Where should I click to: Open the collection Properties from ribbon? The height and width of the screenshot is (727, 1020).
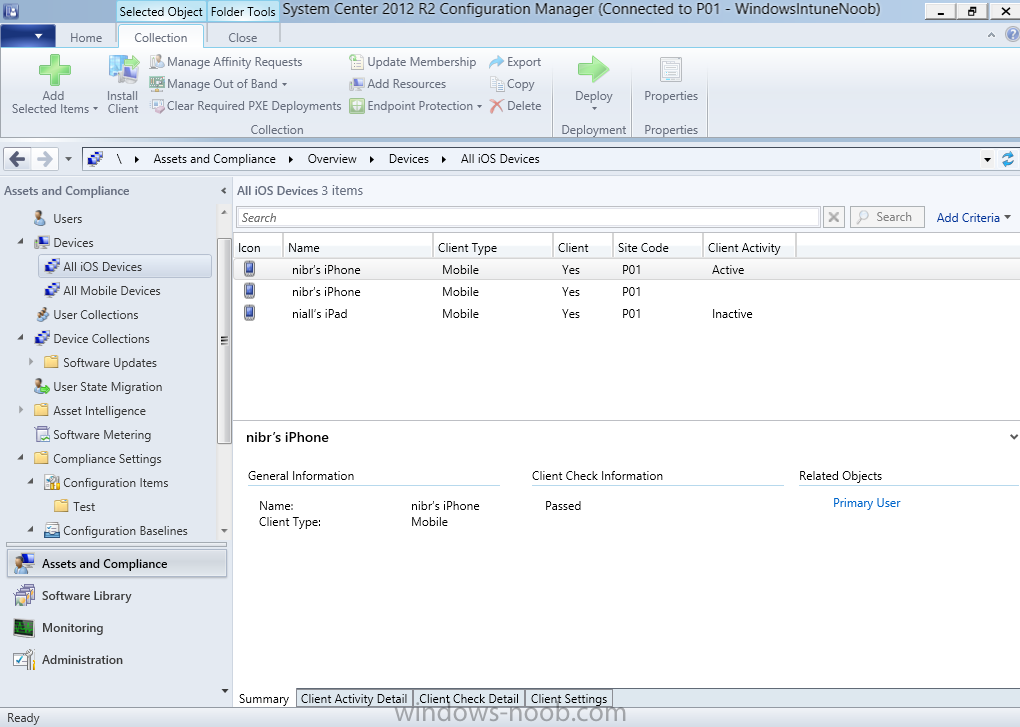[x=671, y=81]
